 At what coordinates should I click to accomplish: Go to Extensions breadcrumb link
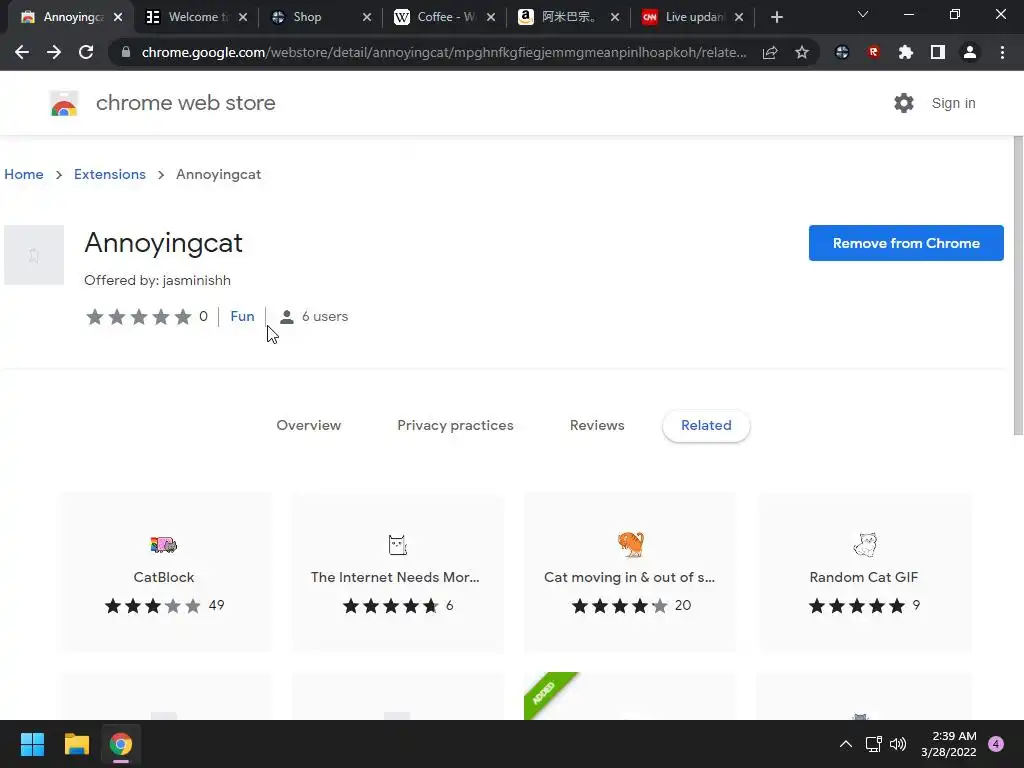click(110, 174)
